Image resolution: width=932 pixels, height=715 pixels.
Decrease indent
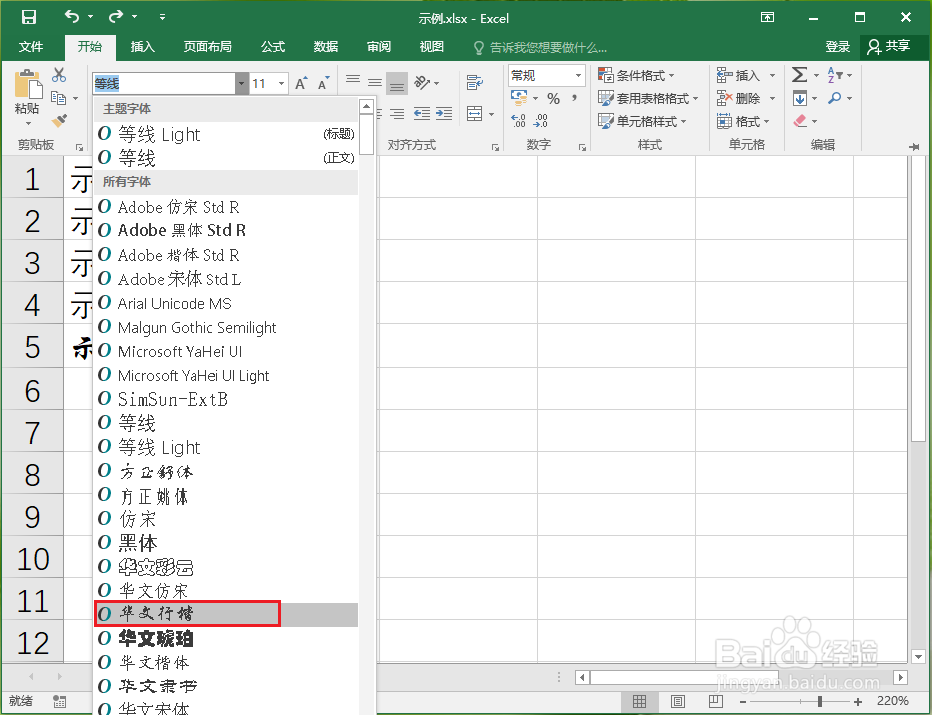(x=421, y=114)
